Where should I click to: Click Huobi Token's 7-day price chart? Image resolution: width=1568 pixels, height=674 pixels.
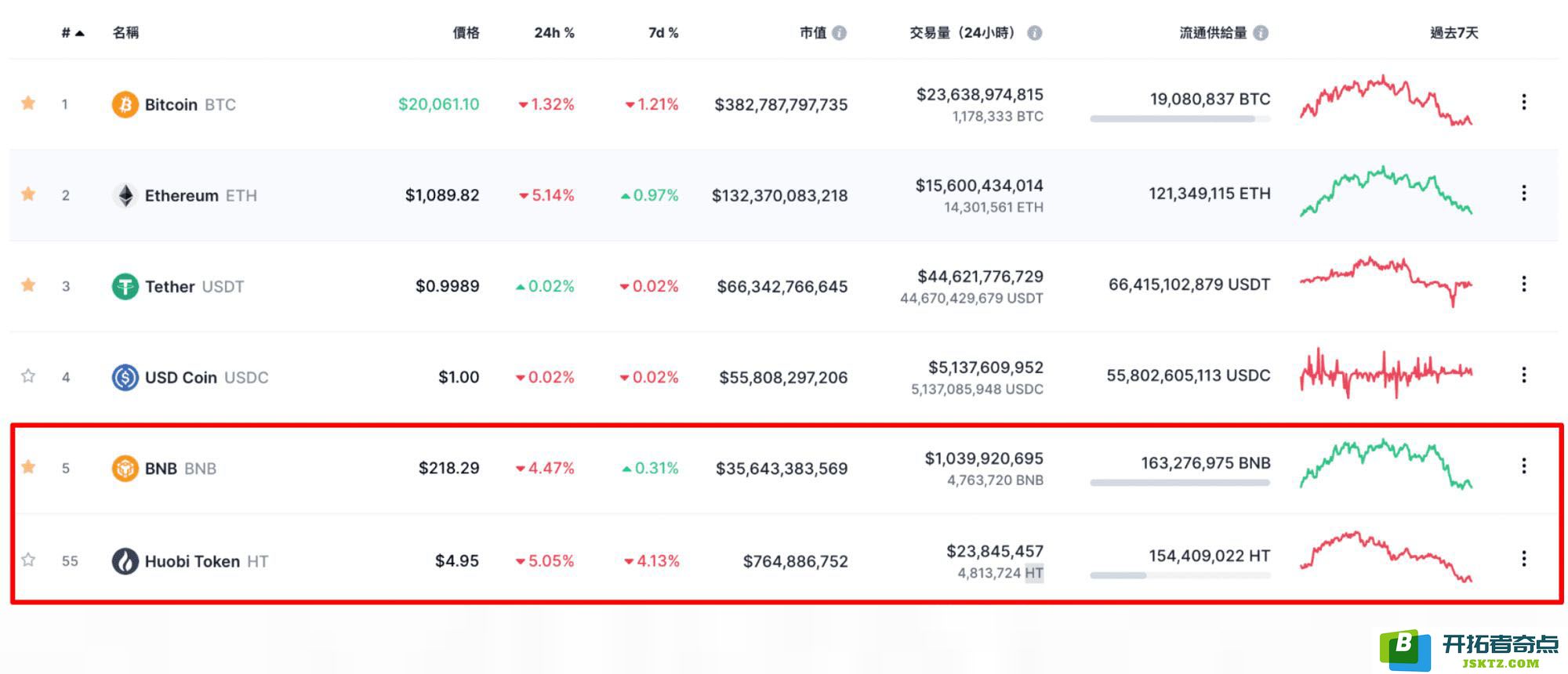point(1386,556)
